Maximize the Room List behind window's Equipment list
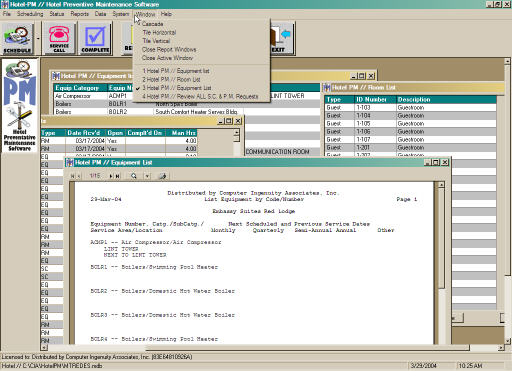Screen dimensions: 512x371 coord(362,76)
